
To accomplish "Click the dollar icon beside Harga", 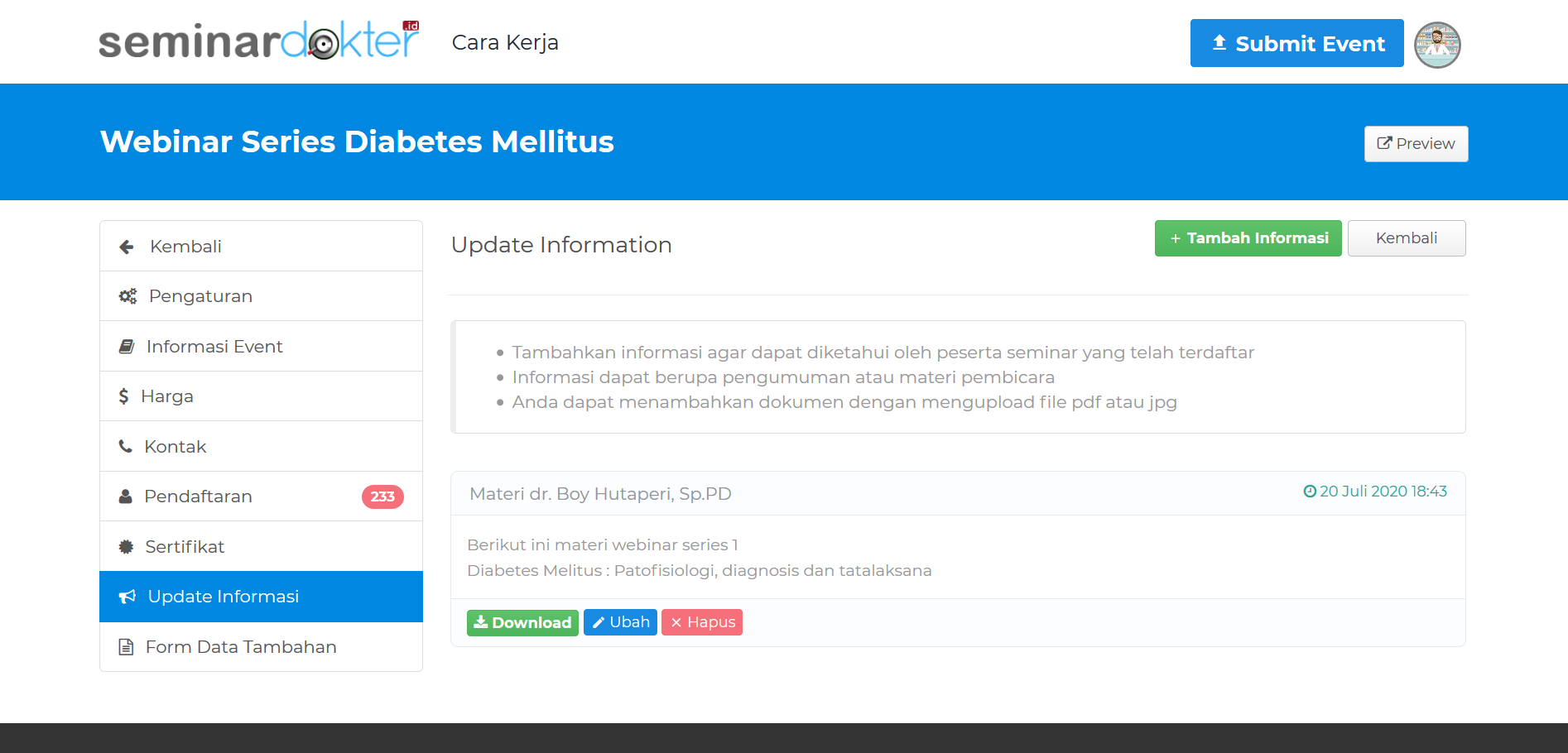I will click(123, 396).
